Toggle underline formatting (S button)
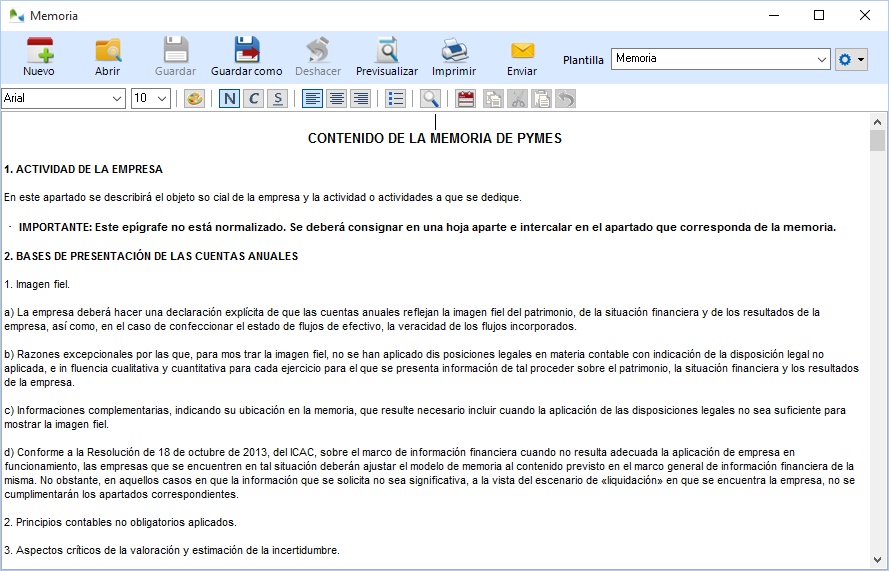This screenshot has height=571, width=889. pyautogui.click(x=278, y=99)
